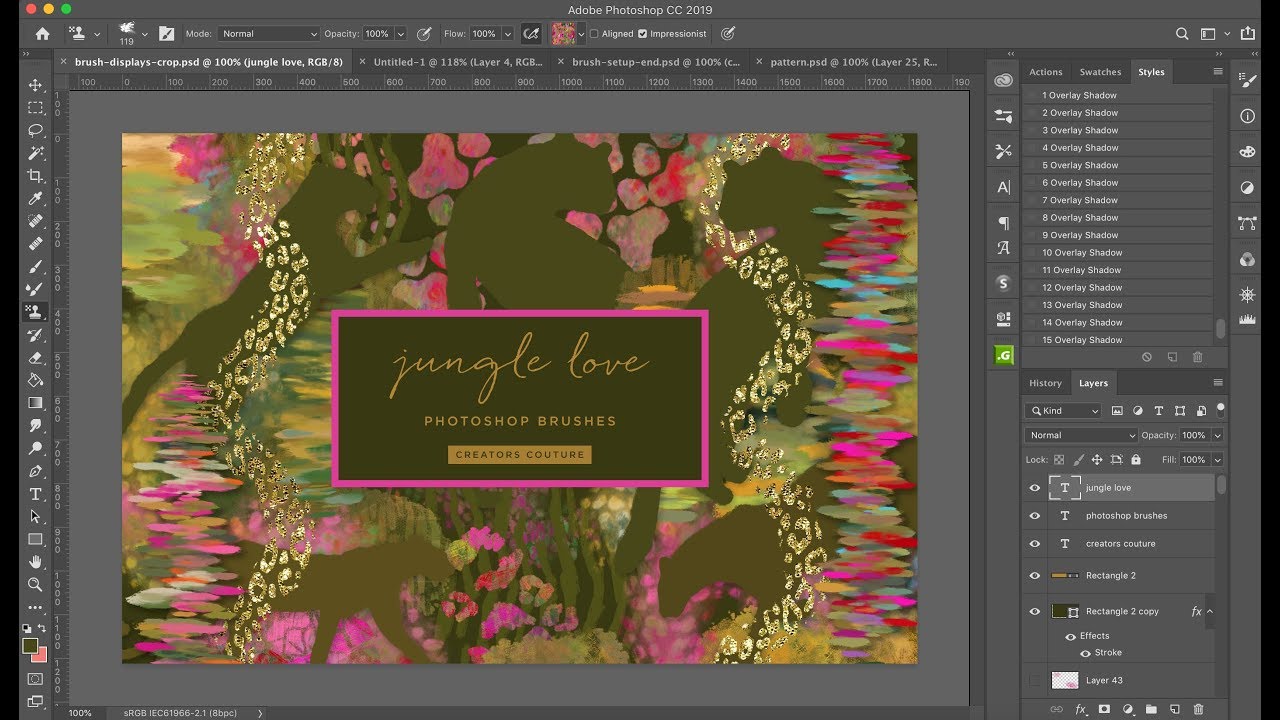1280x720 pixels.
Task: Open the layer Kind filter dropdown
Action: coord(1063,410)
